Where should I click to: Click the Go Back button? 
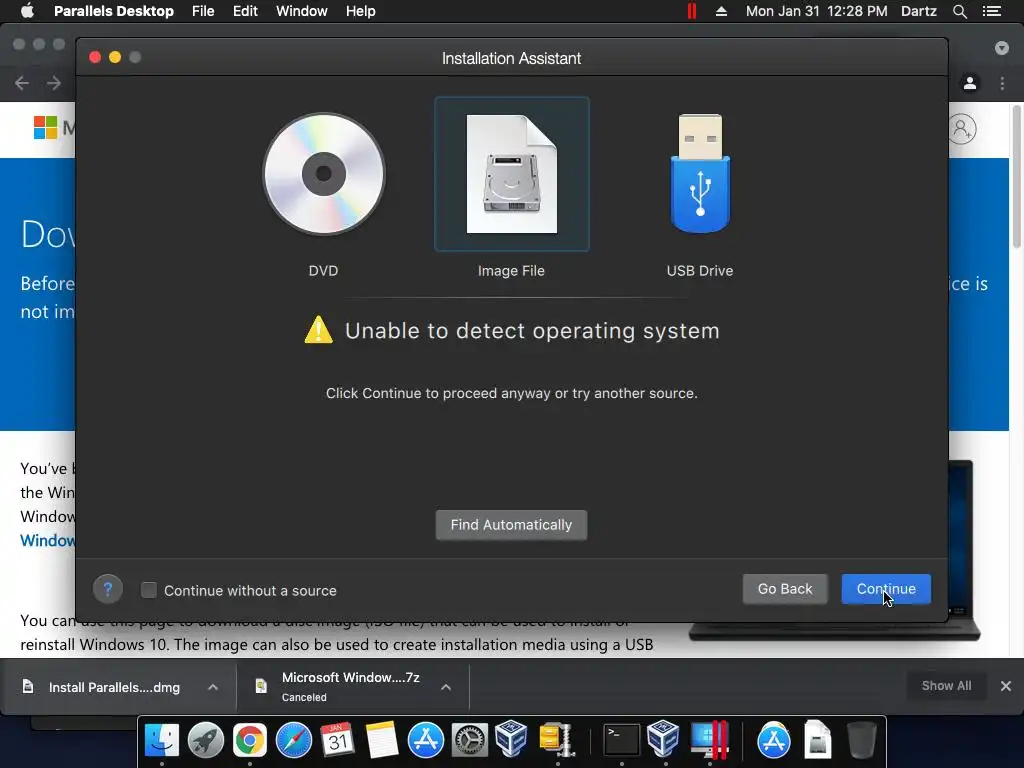pos(785,589)
